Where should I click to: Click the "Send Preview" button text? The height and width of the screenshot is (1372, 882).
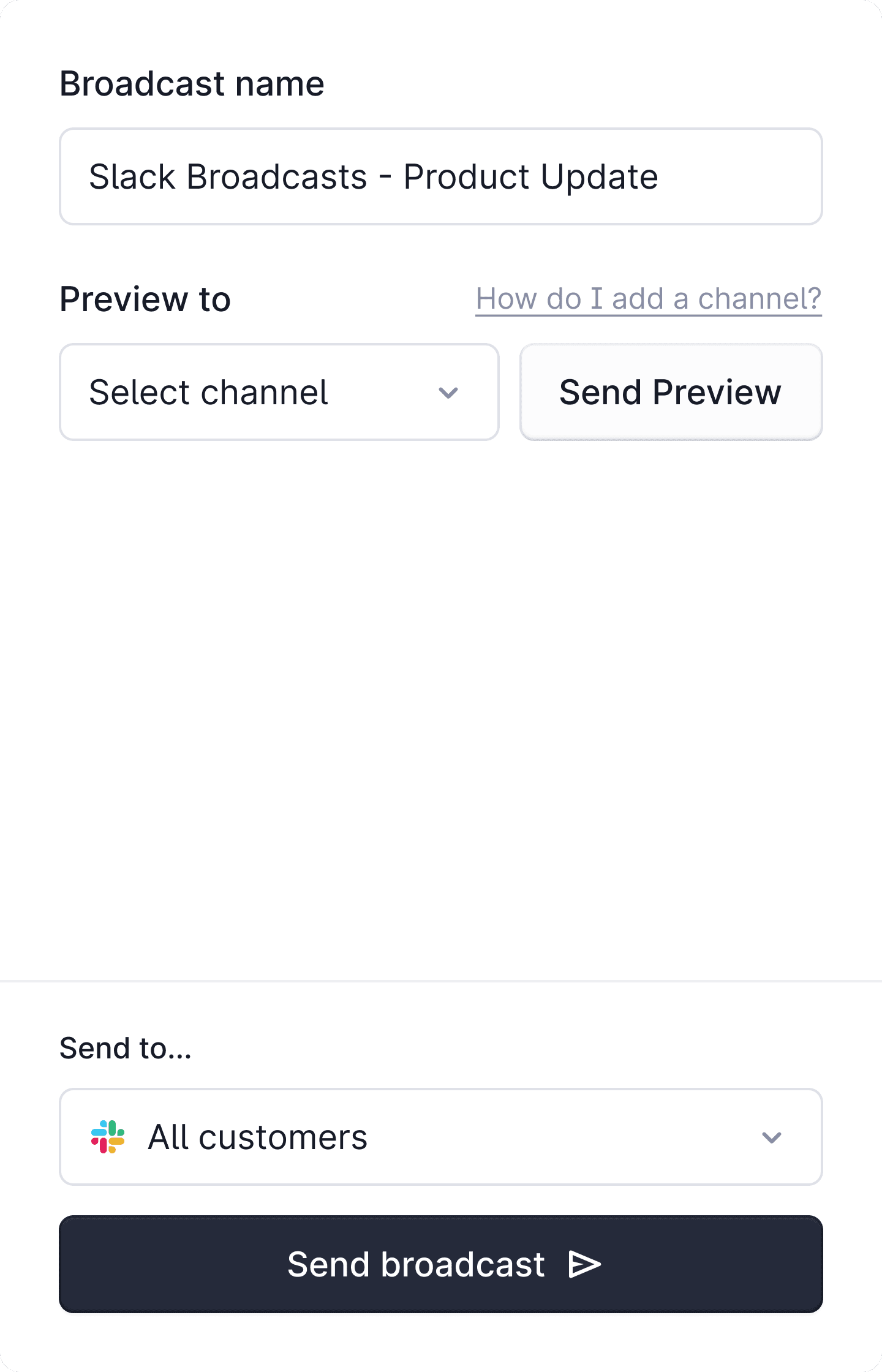click(670, 392)
